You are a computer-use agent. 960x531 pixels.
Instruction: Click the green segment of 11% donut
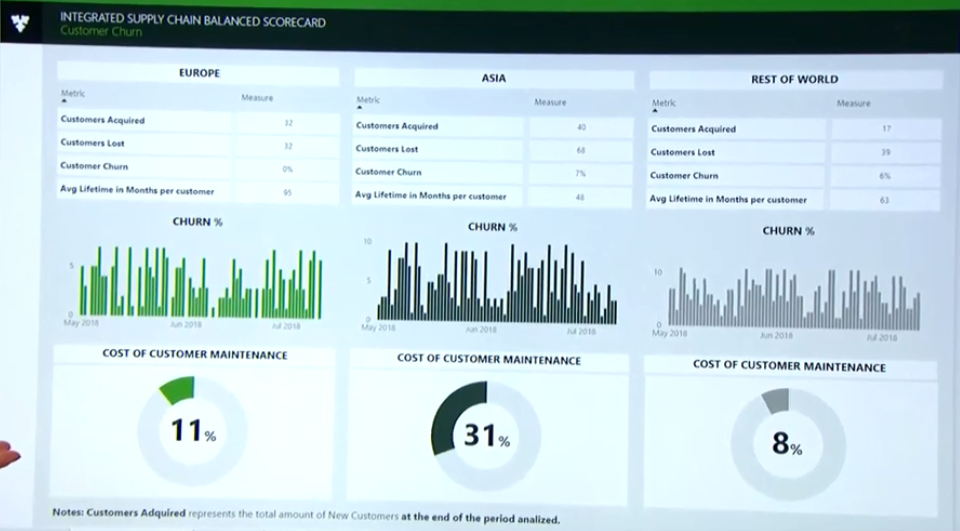[178, 389]
